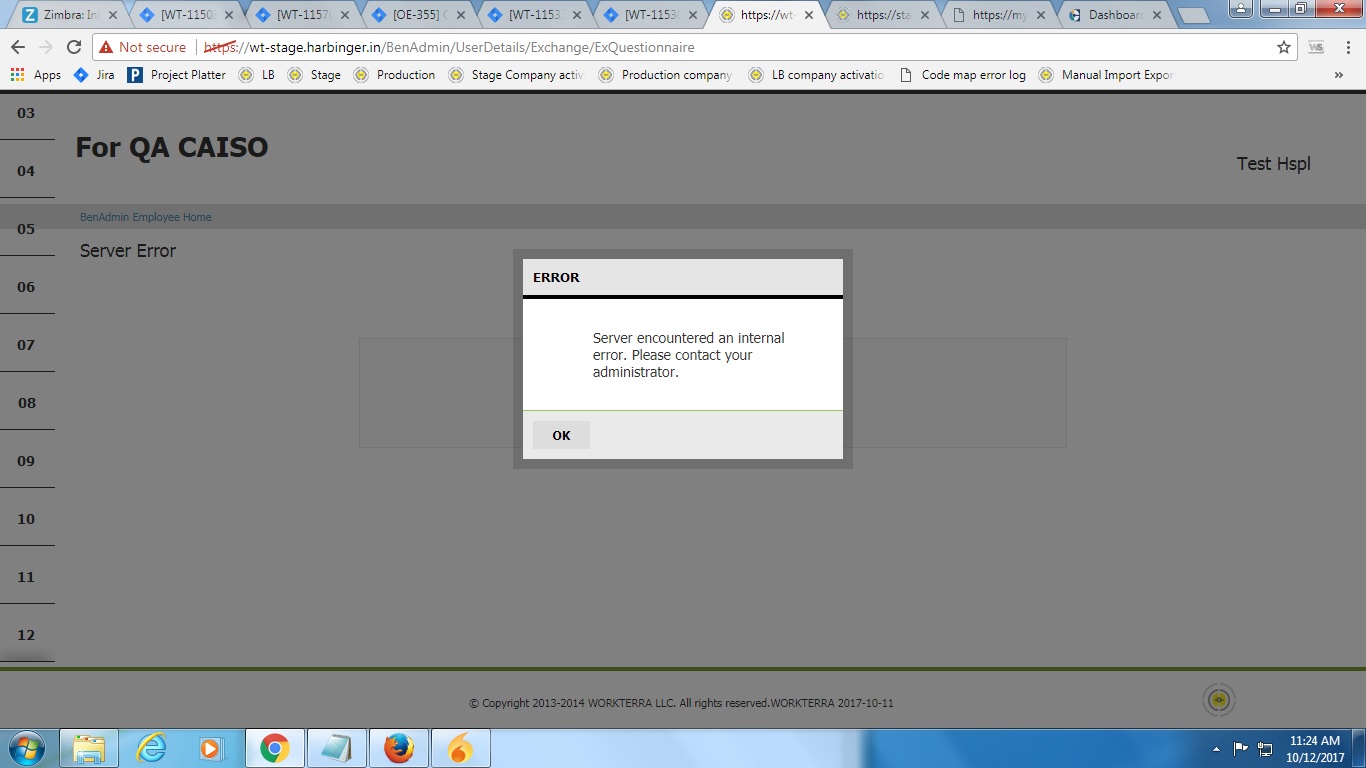Open a new browser tab
The height and width of the screenshot is (768, 1366).
pyautogui.click(x=1194, y=16)
